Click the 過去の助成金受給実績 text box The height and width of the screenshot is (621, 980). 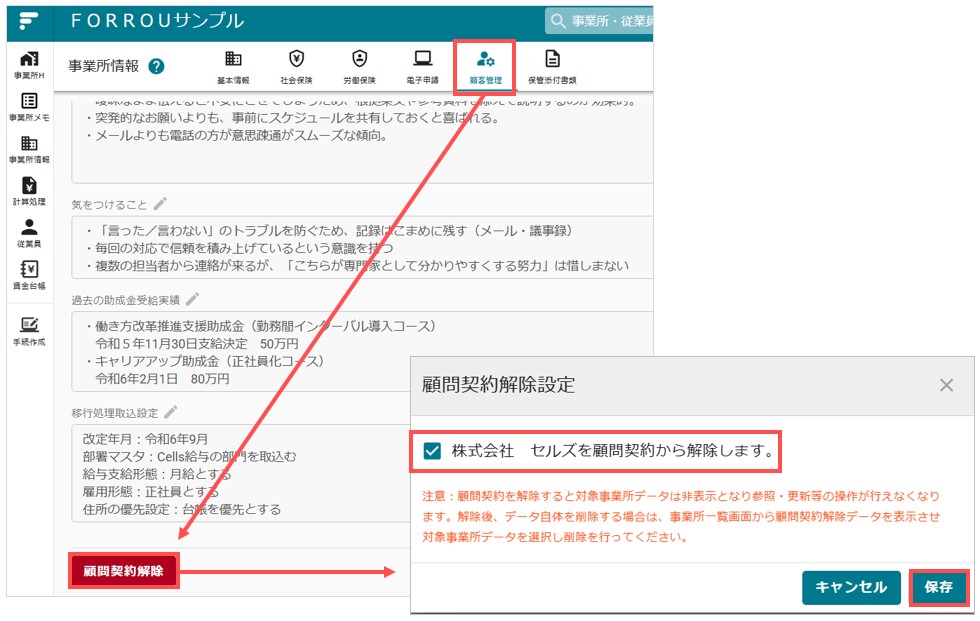pos(362,352)
